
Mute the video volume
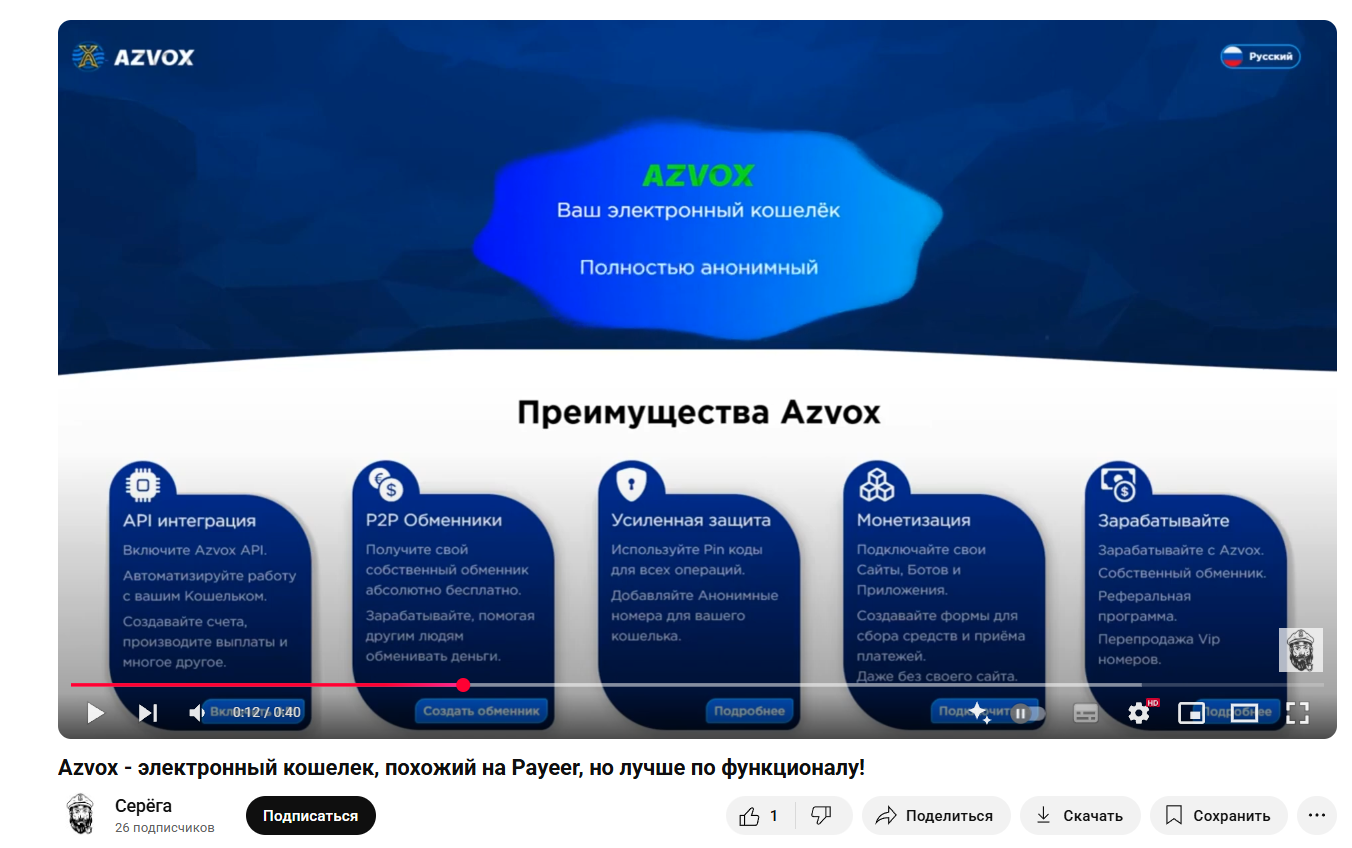click(197, 712)
